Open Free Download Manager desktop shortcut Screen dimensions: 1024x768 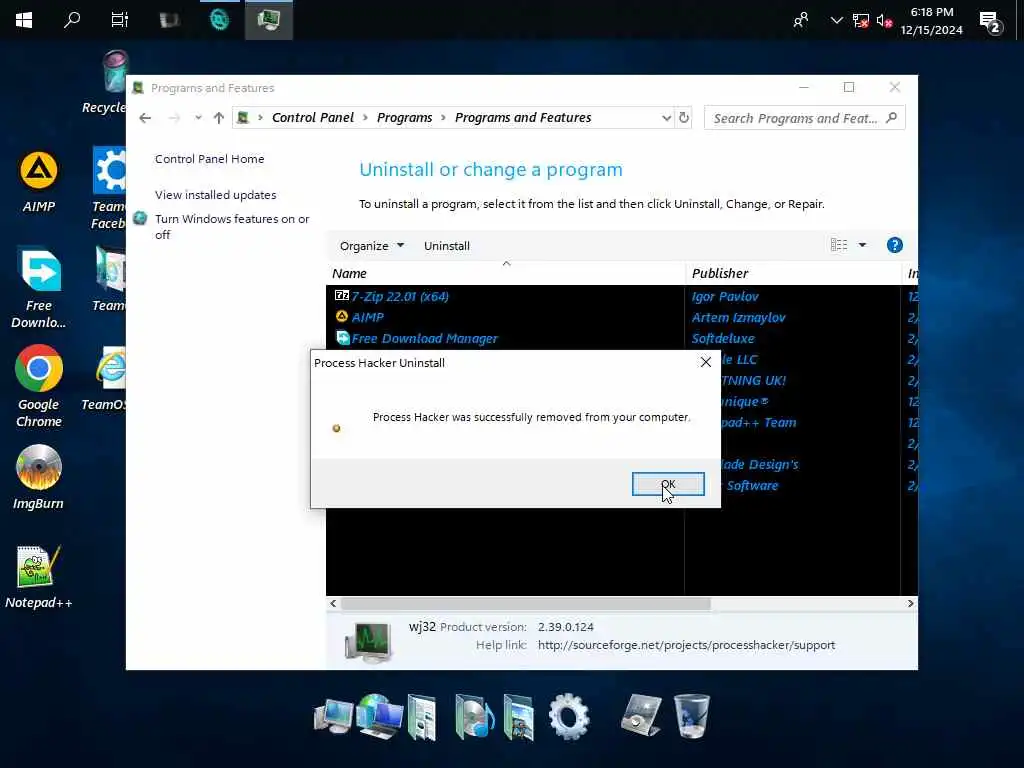click(x=39, y=288)
